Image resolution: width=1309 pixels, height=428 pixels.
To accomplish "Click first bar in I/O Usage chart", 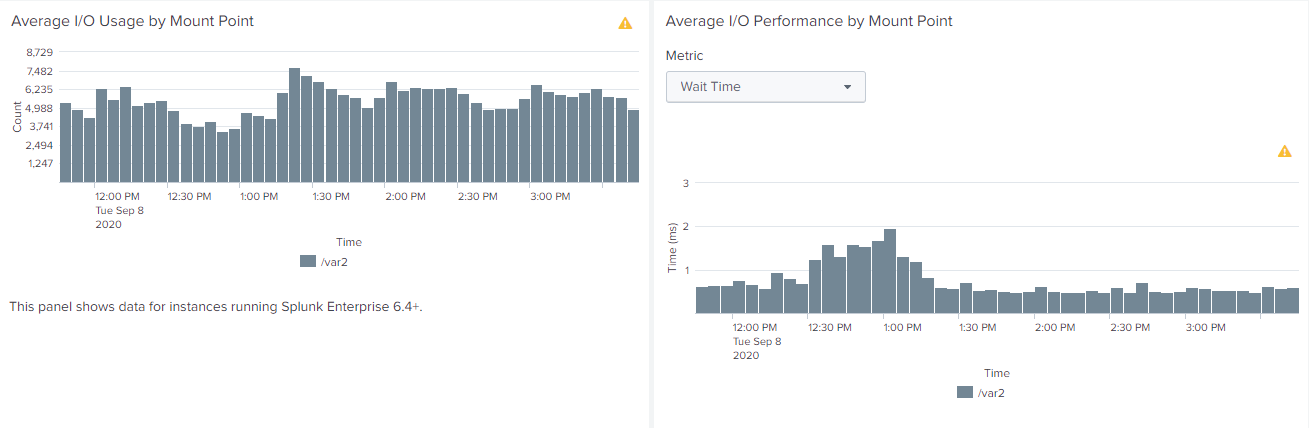I will tap(66, 142).
